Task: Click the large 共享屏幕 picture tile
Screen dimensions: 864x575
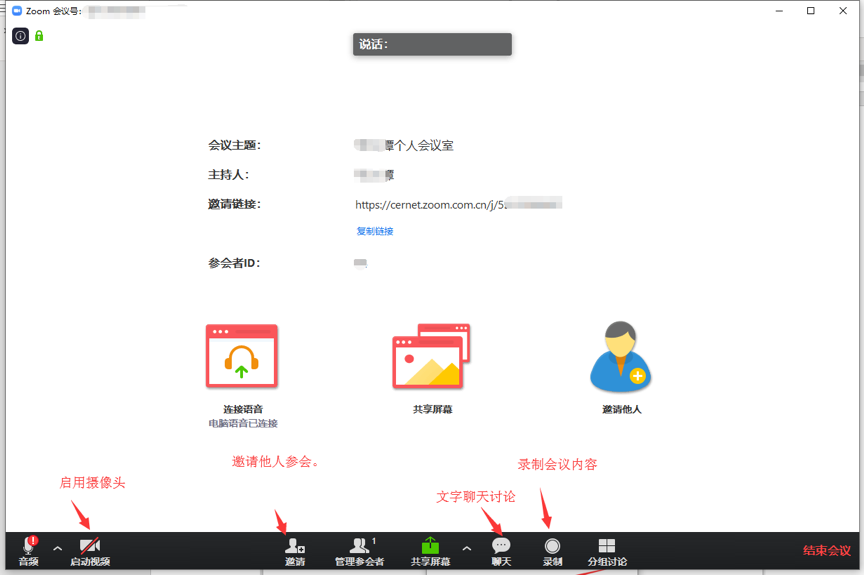Action: pos(431,357)
